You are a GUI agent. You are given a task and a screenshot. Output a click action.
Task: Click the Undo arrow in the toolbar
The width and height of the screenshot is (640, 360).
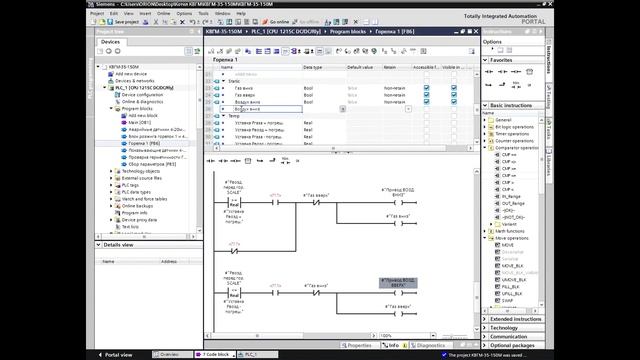click(192, 22)
